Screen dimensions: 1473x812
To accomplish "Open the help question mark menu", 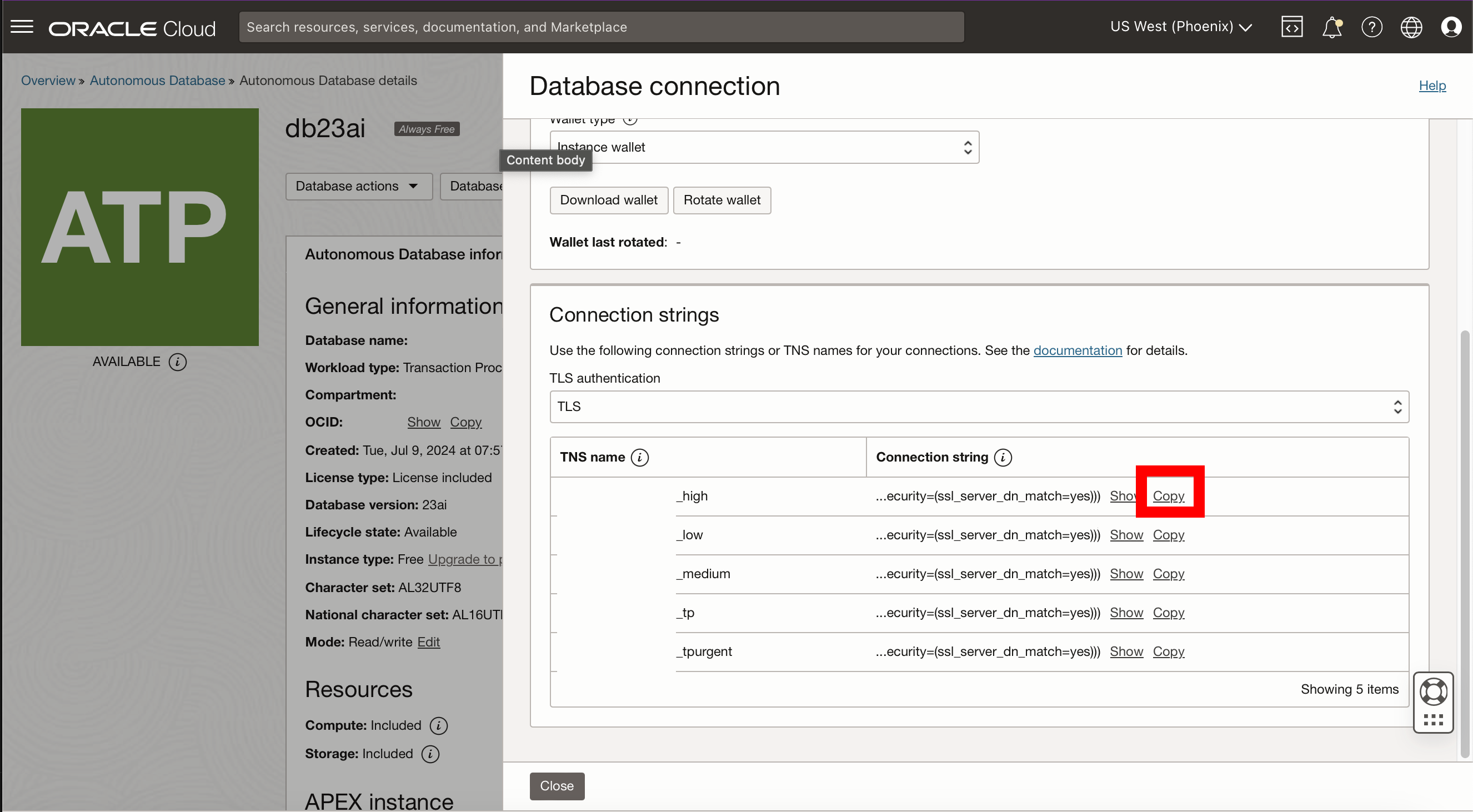I will pos(1372,27).
